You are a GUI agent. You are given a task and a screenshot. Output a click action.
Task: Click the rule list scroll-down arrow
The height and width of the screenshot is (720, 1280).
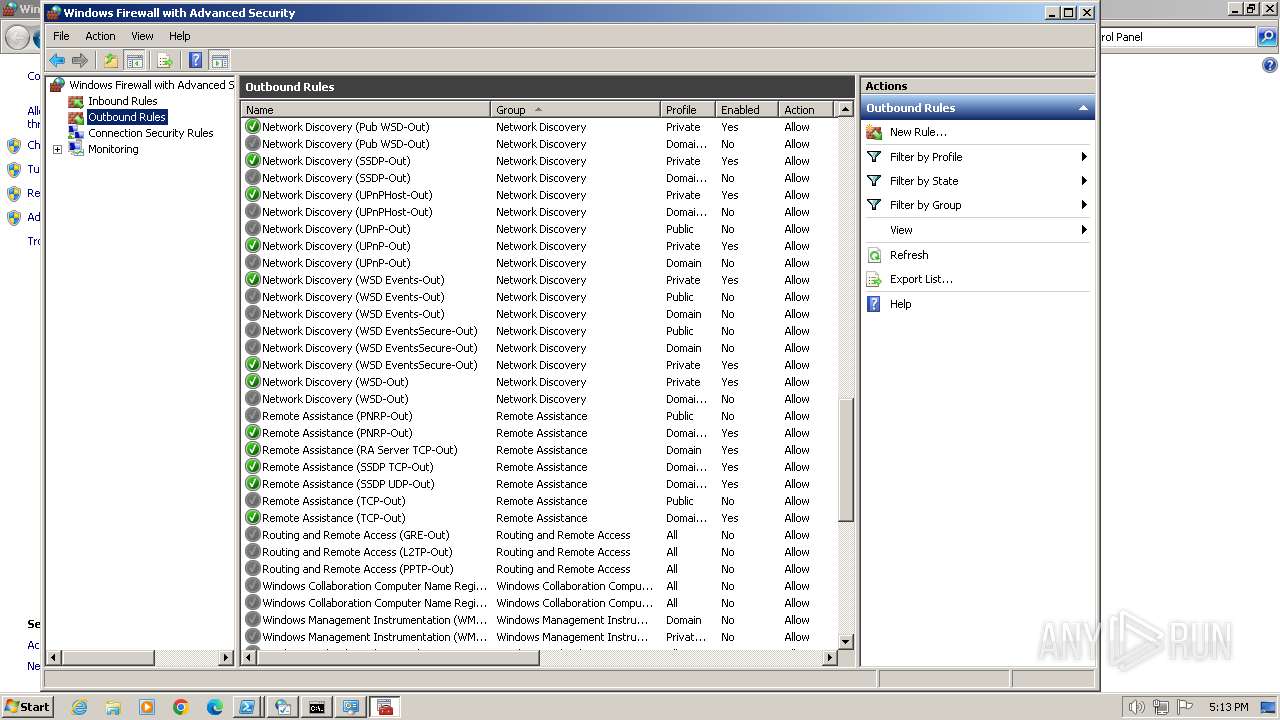(x=846, y=641)
